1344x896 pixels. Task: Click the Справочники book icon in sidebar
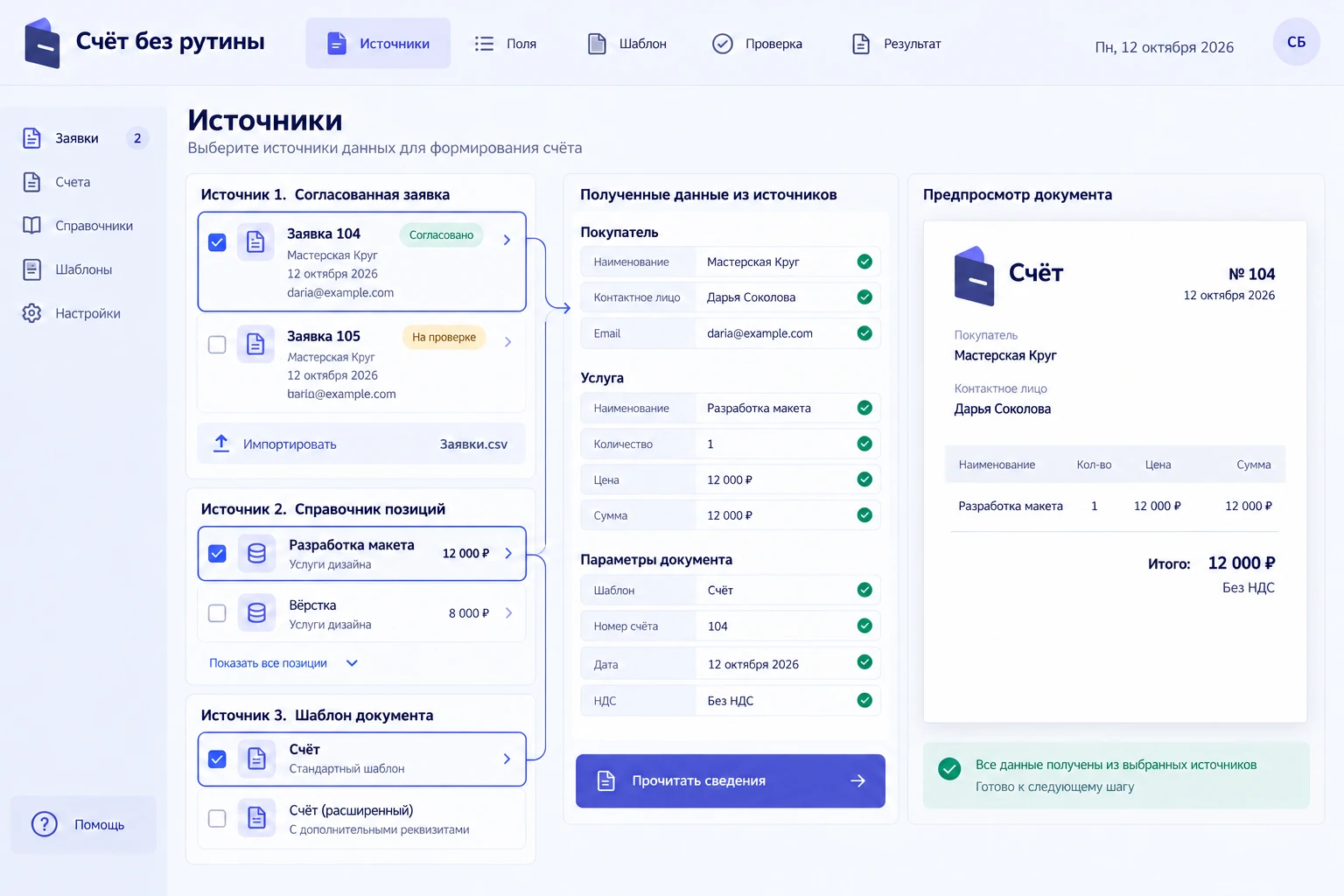pyautogui.click(x=31, y=226)
